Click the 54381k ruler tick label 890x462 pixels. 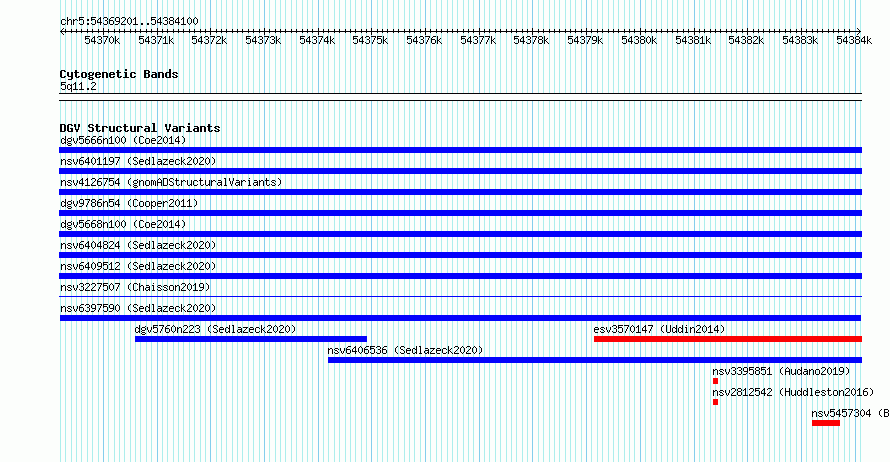click(x=694, y=40)
